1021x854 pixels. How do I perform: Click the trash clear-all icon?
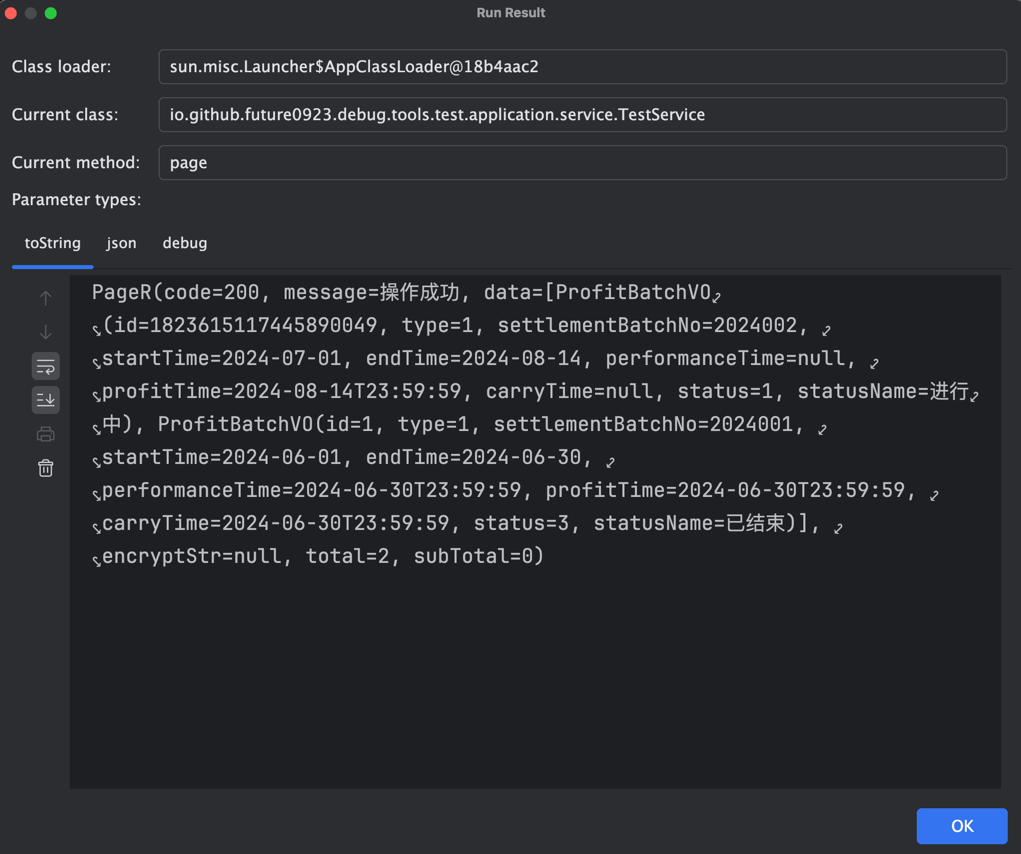tap(46, 468)
